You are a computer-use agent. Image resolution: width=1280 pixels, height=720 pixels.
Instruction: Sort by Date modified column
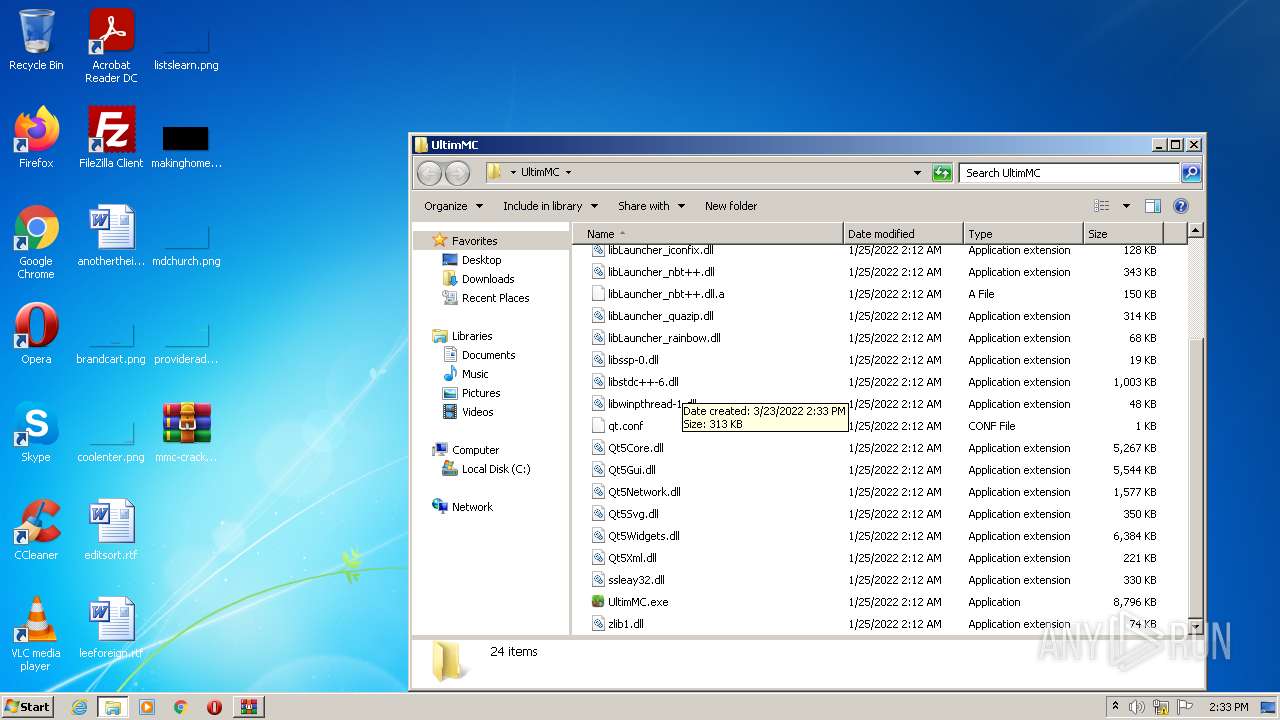click(x=903, y=234)
